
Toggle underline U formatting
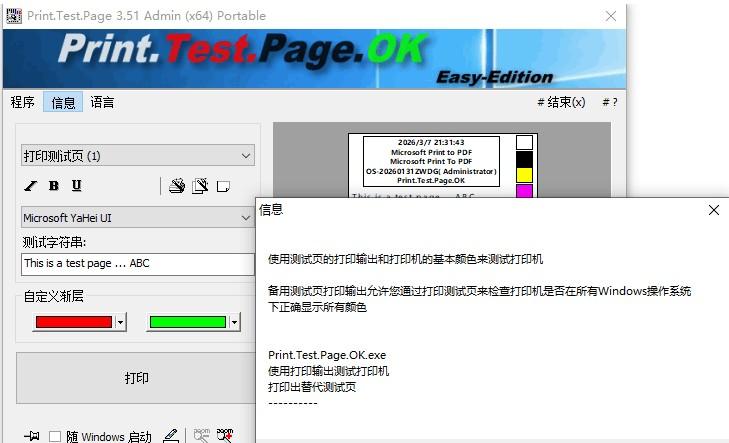coord(77,186)
